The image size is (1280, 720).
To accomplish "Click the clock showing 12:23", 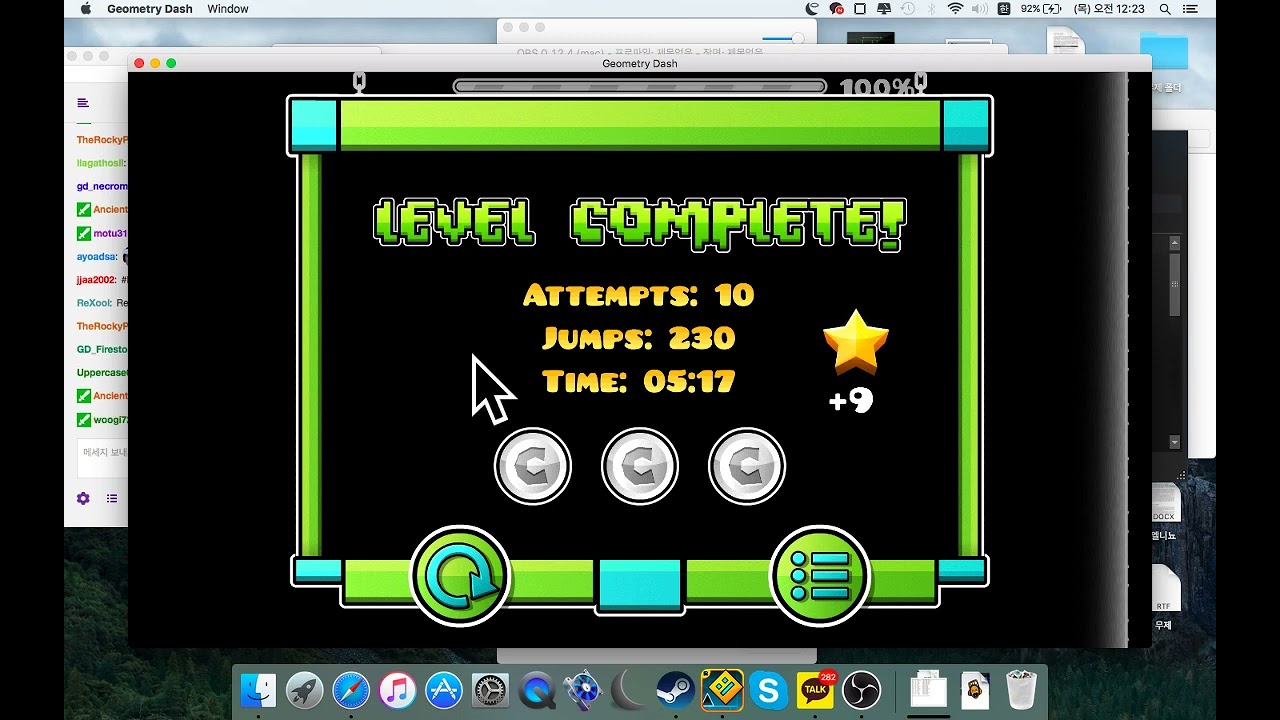I will point(1108,9).
